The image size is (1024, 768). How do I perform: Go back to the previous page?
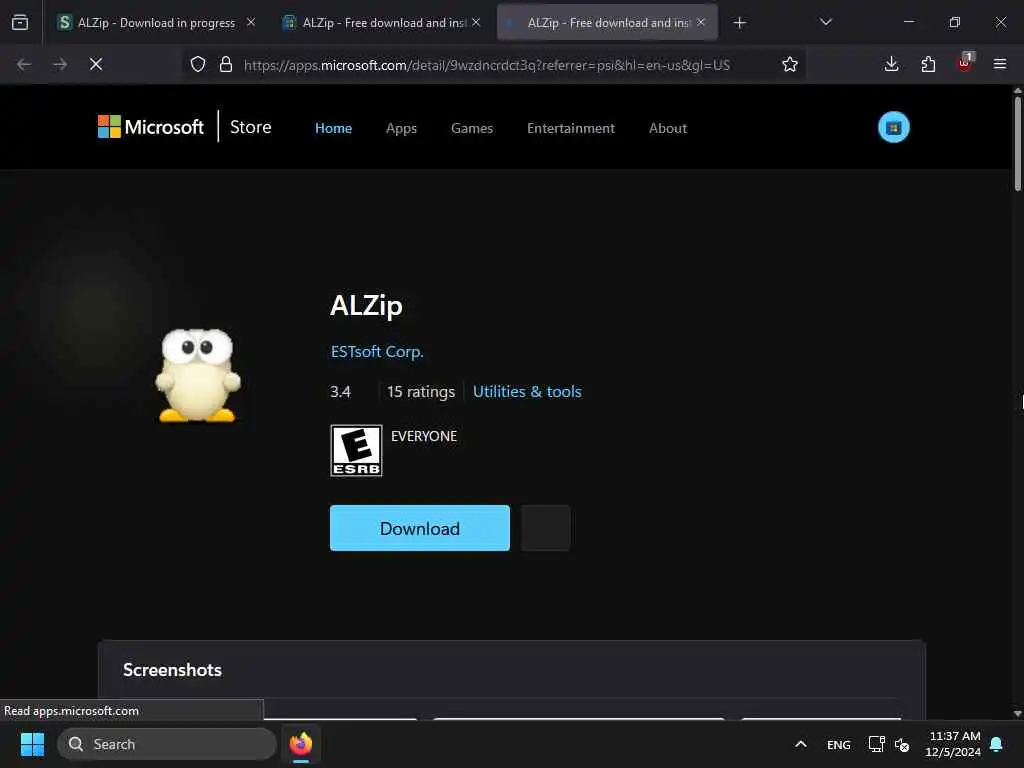click(24, 64)
